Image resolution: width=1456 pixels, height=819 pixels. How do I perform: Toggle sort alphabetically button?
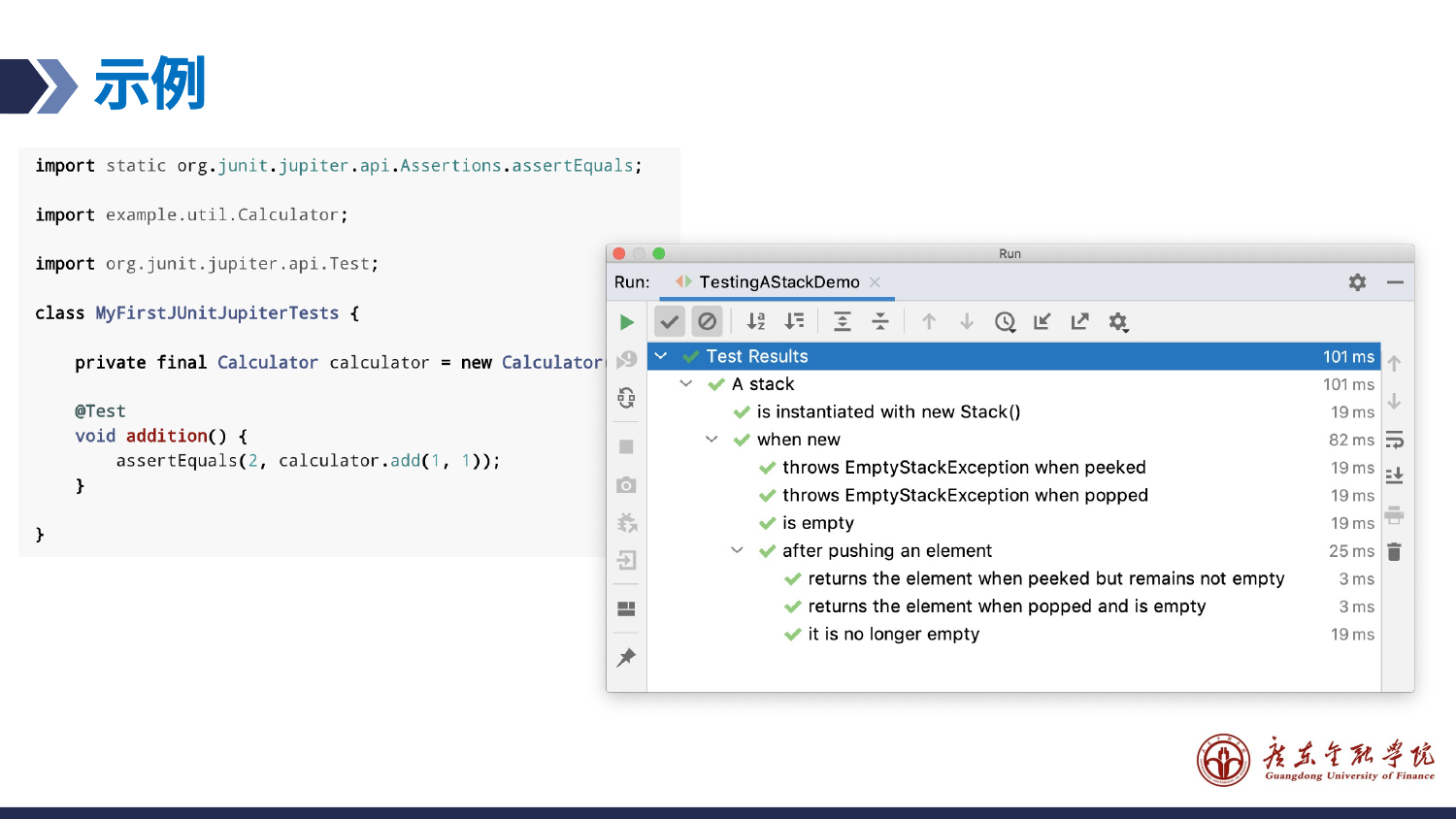coord(756,322)
